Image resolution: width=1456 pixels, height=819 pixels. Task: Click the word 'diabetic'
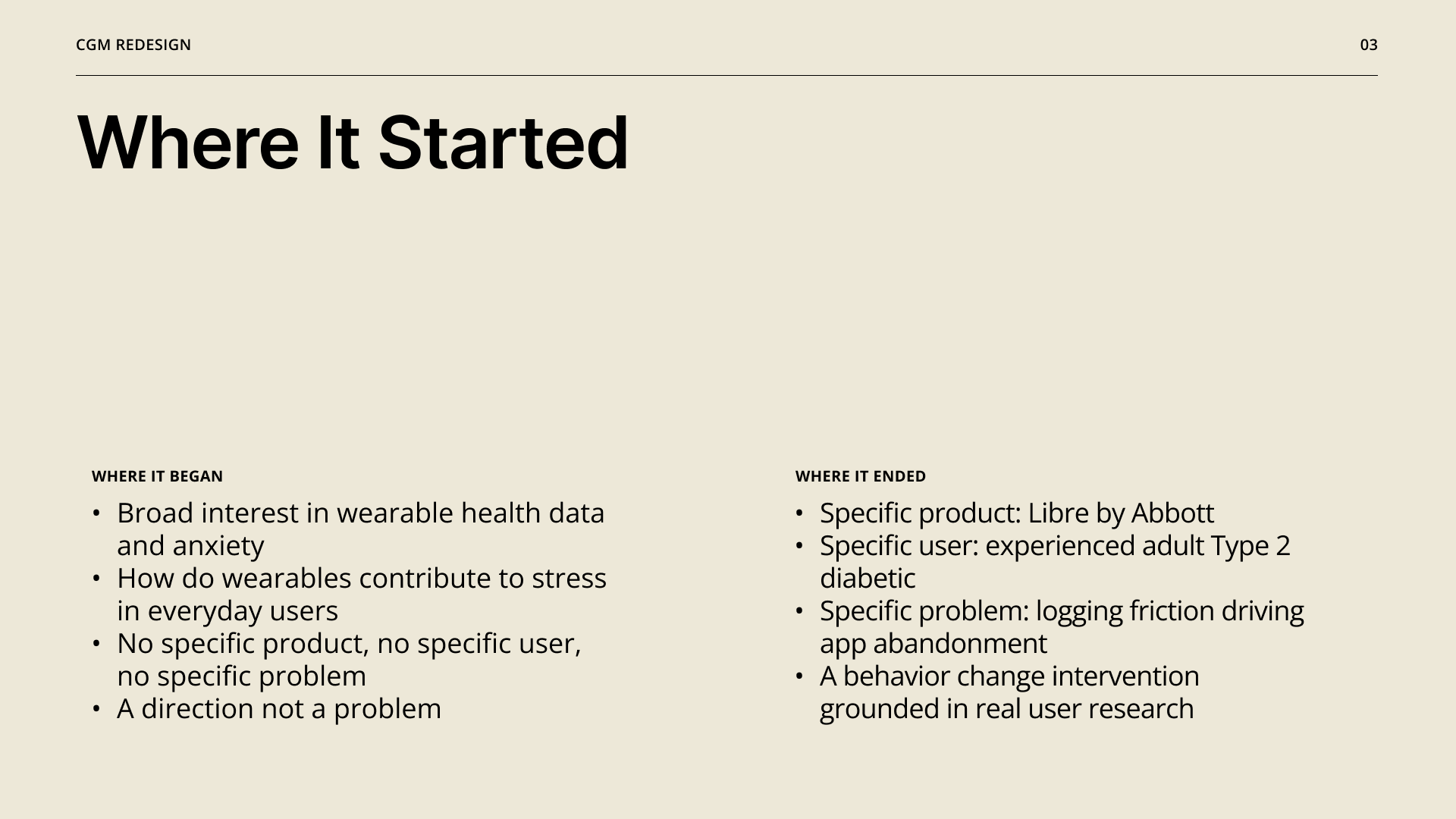(868, 579)
